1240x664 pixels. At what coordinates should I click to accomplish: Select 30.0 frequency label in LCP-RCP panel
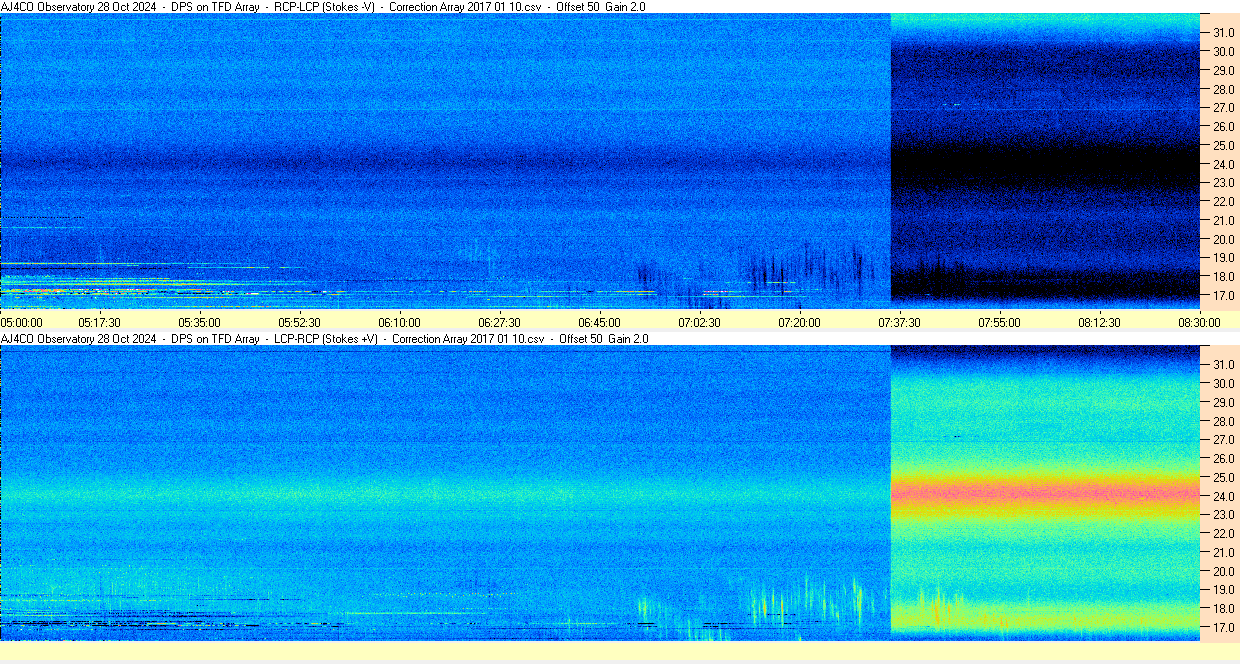pyautogui.click(x=1224, y=383)
